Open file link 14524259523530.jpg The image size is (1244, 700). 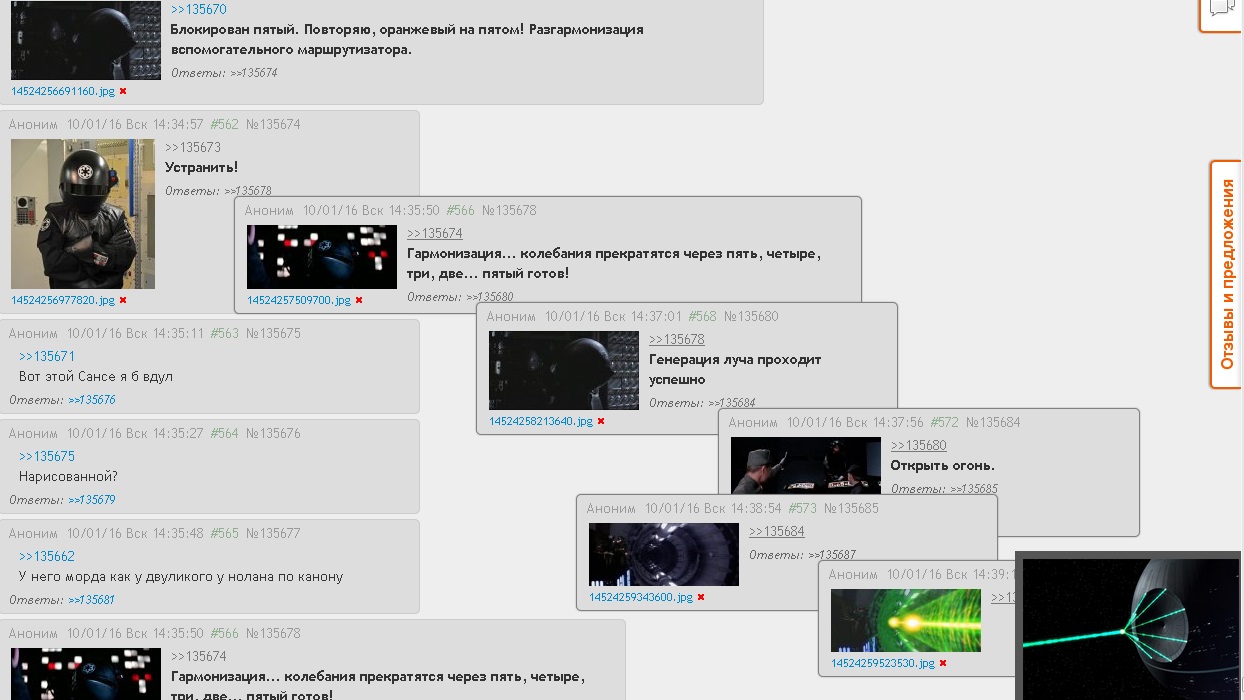point(883,664)
